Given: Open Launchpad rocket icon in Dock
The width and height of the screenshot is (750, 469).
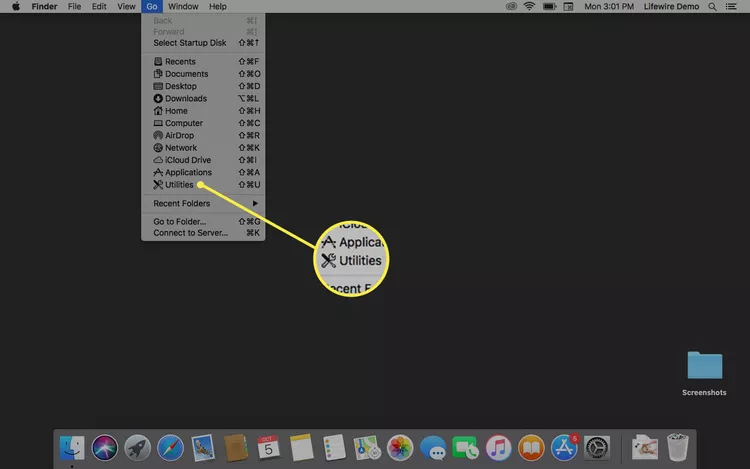Looking at the screenshot, I should (138, 448).
